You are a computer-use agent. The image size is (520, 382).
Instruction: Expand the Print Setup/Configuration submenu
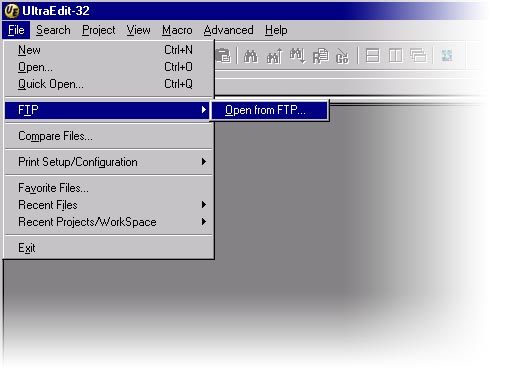coord(109,162)
